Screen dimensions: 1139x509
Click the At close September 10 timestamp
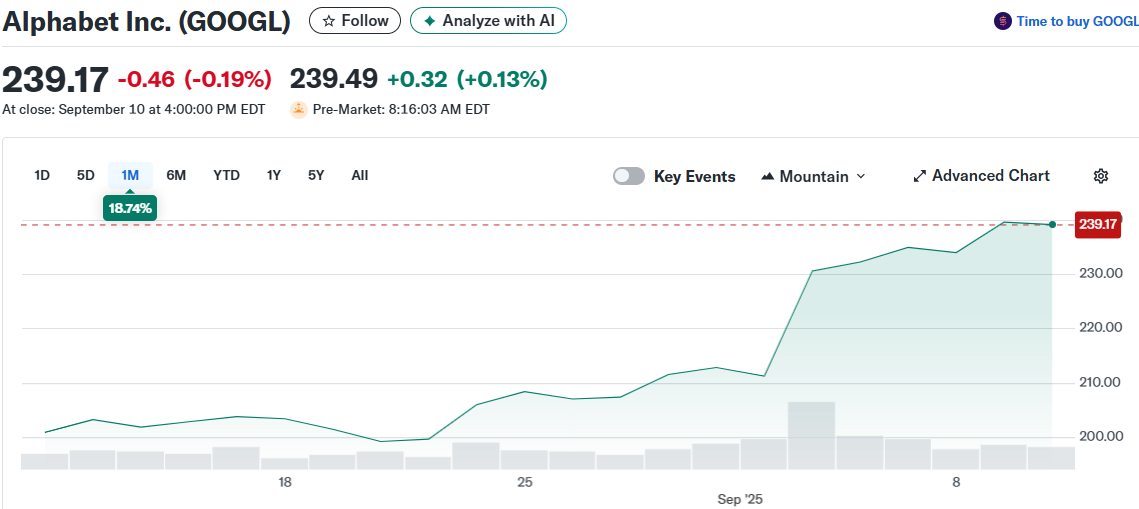[x=134, y=110]
